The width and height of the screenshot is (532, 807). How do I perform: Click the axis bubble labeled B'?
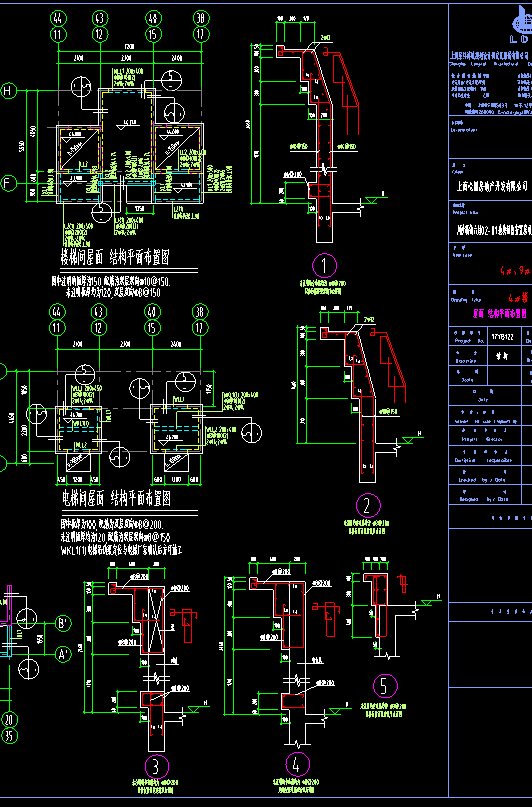pos(63,624)
